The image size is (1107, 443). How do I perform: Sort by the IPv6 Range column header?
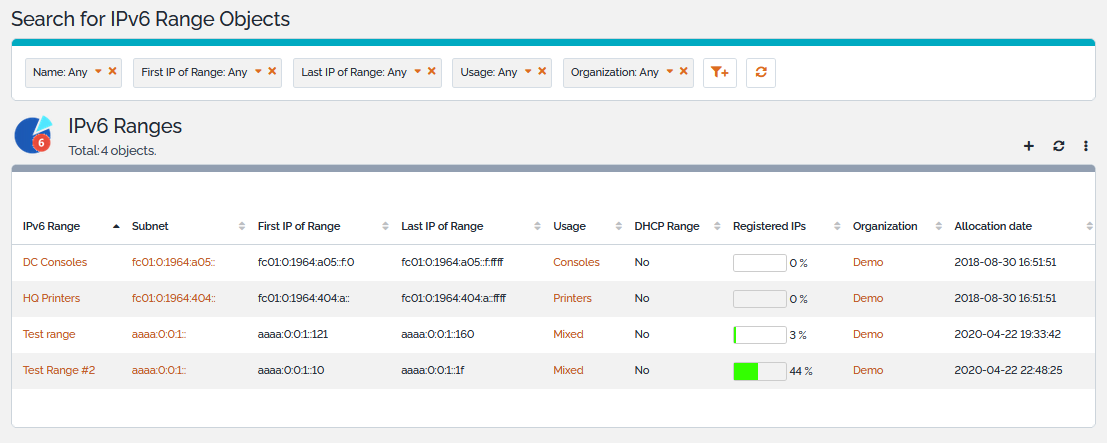(x=52, y=226)
